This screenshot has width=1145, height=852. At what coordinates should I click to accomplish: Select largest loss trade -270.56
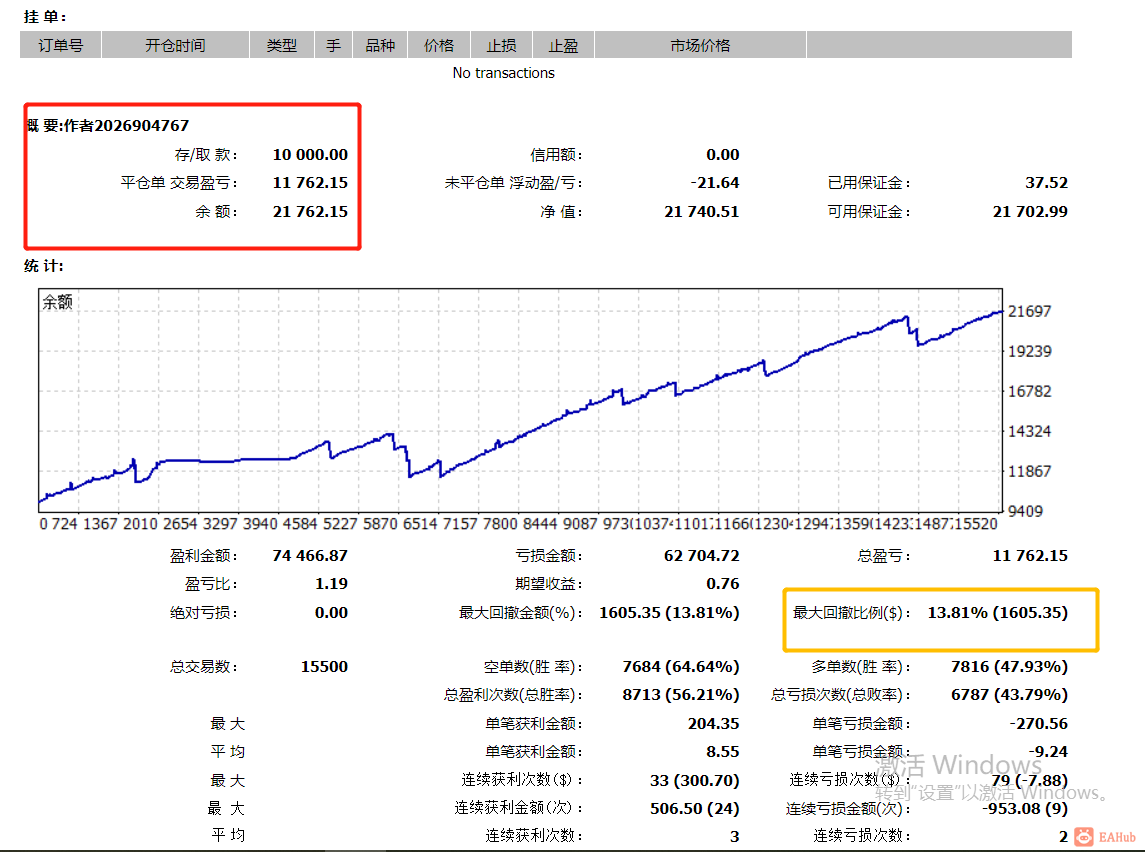(1039, 724)
